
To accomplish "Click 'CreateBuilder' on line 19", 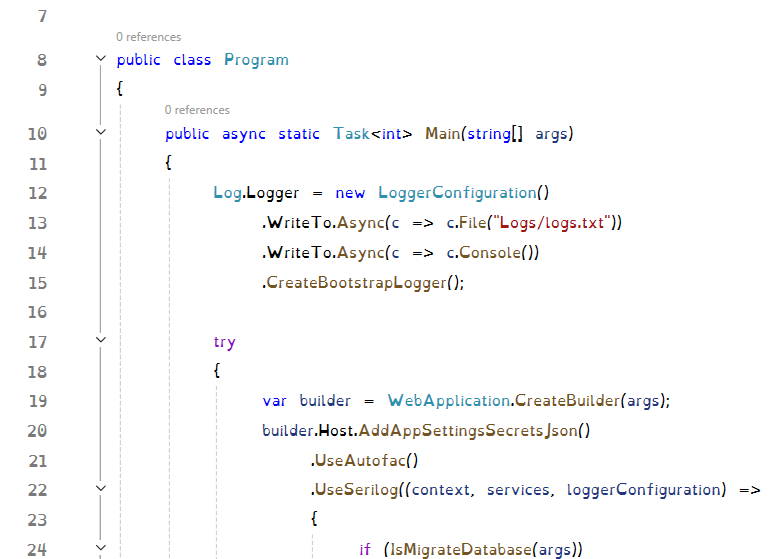I will tap(567, 400).
